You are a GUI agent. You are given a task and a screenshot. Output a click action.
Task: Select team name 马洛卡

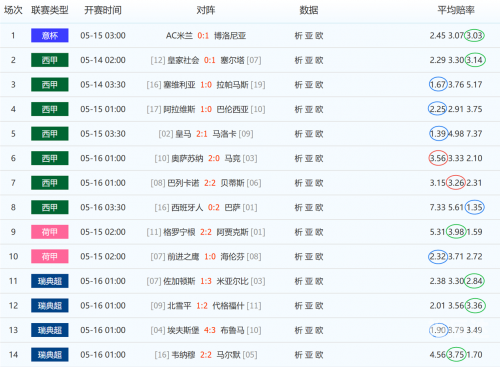coord(224,134)
